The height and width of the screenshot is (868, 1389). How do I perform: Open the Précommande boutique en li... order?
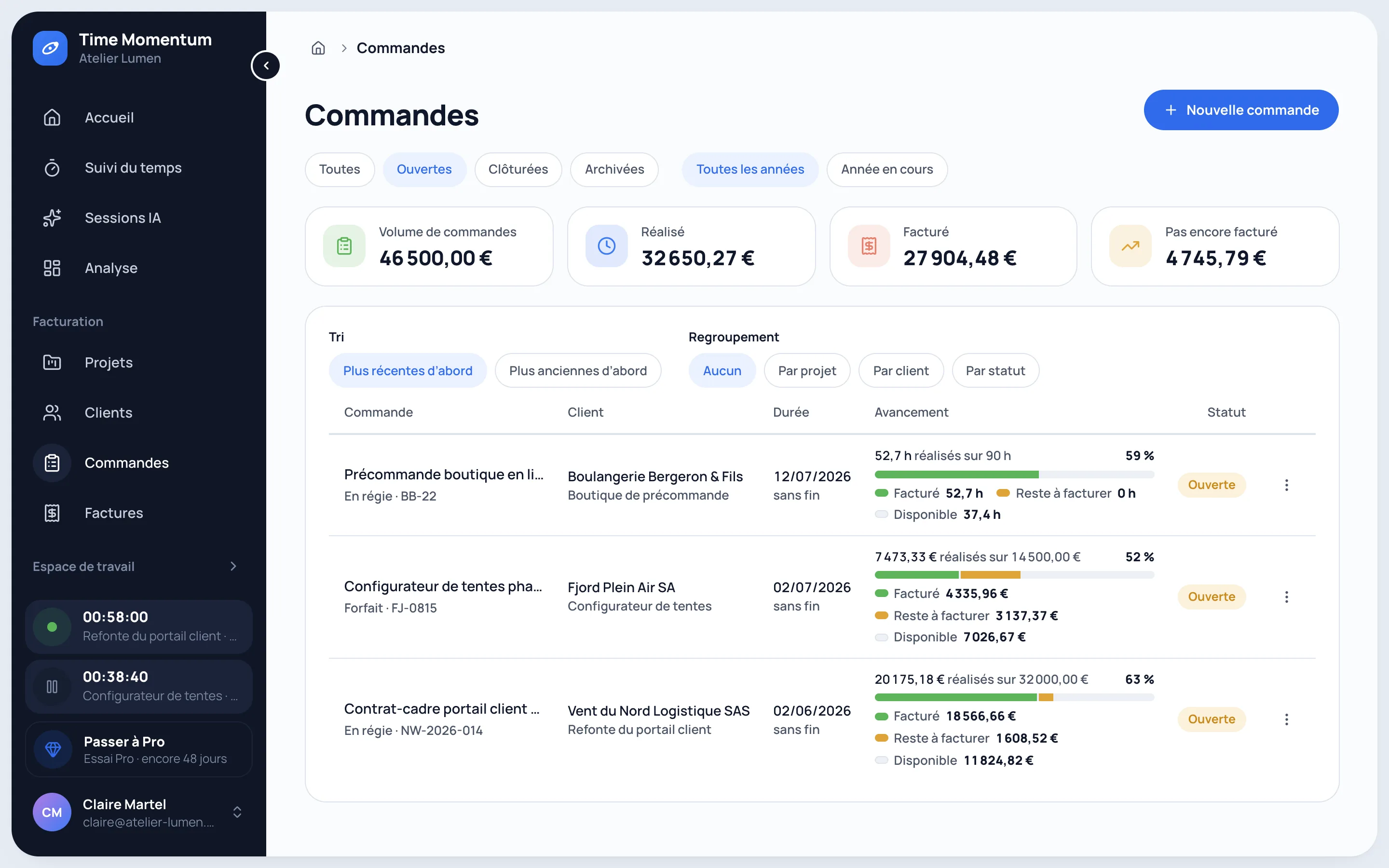point(443,475)
